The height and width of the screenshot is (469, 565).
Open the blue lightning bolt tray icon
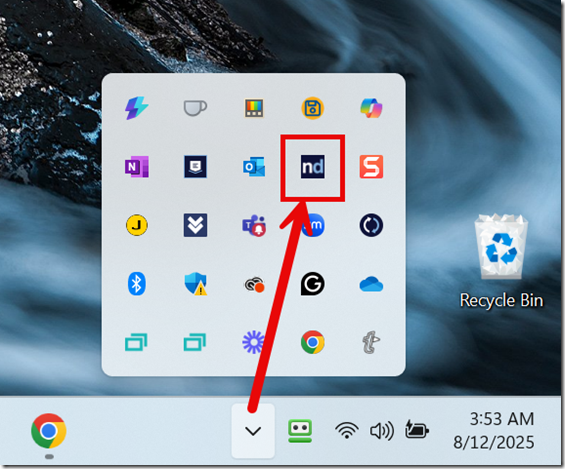click(x=137, y=108)
